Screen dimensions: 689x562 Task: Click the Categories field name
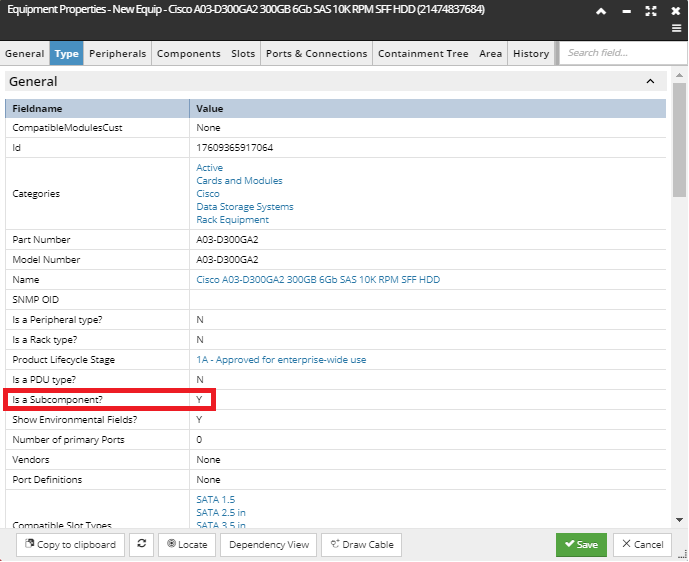36,194
